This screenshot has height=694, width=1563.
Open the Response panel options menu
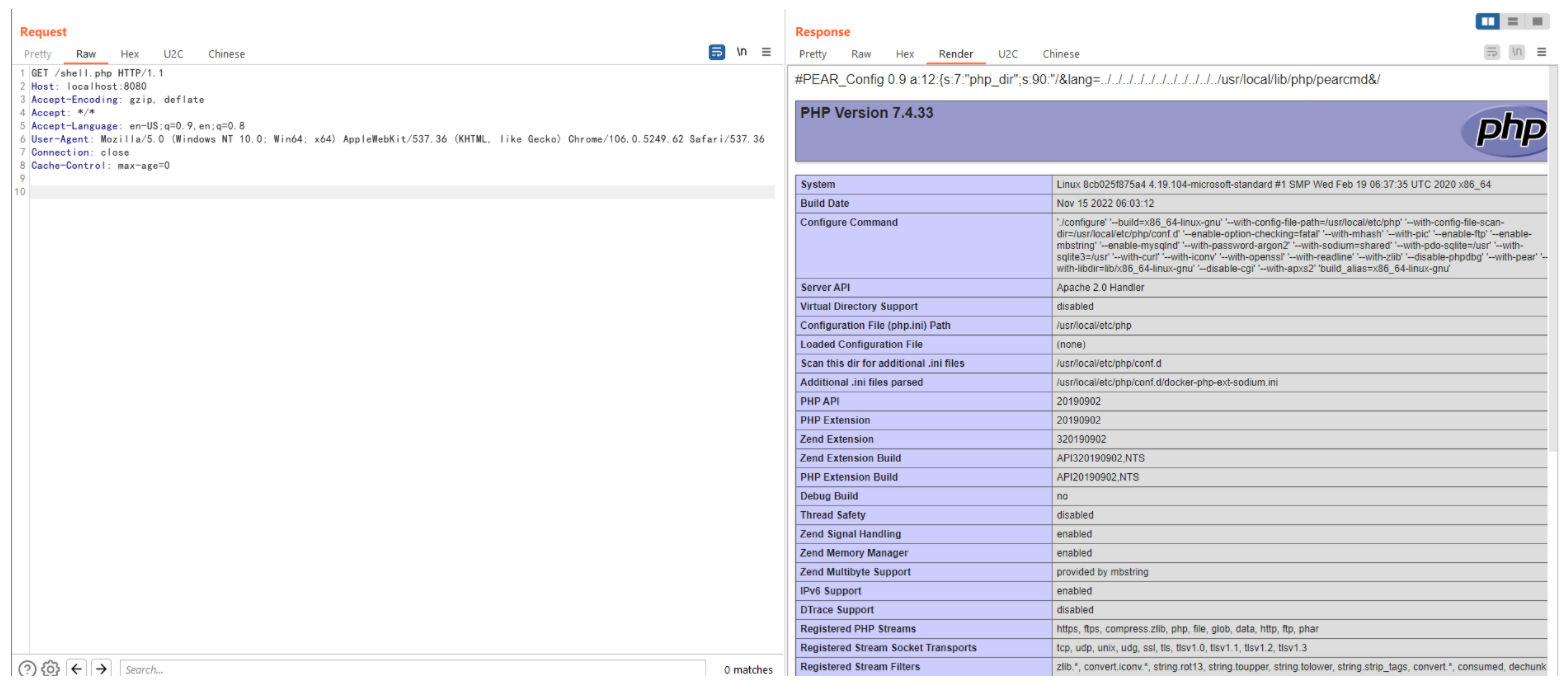click(x=1541, y=52)
